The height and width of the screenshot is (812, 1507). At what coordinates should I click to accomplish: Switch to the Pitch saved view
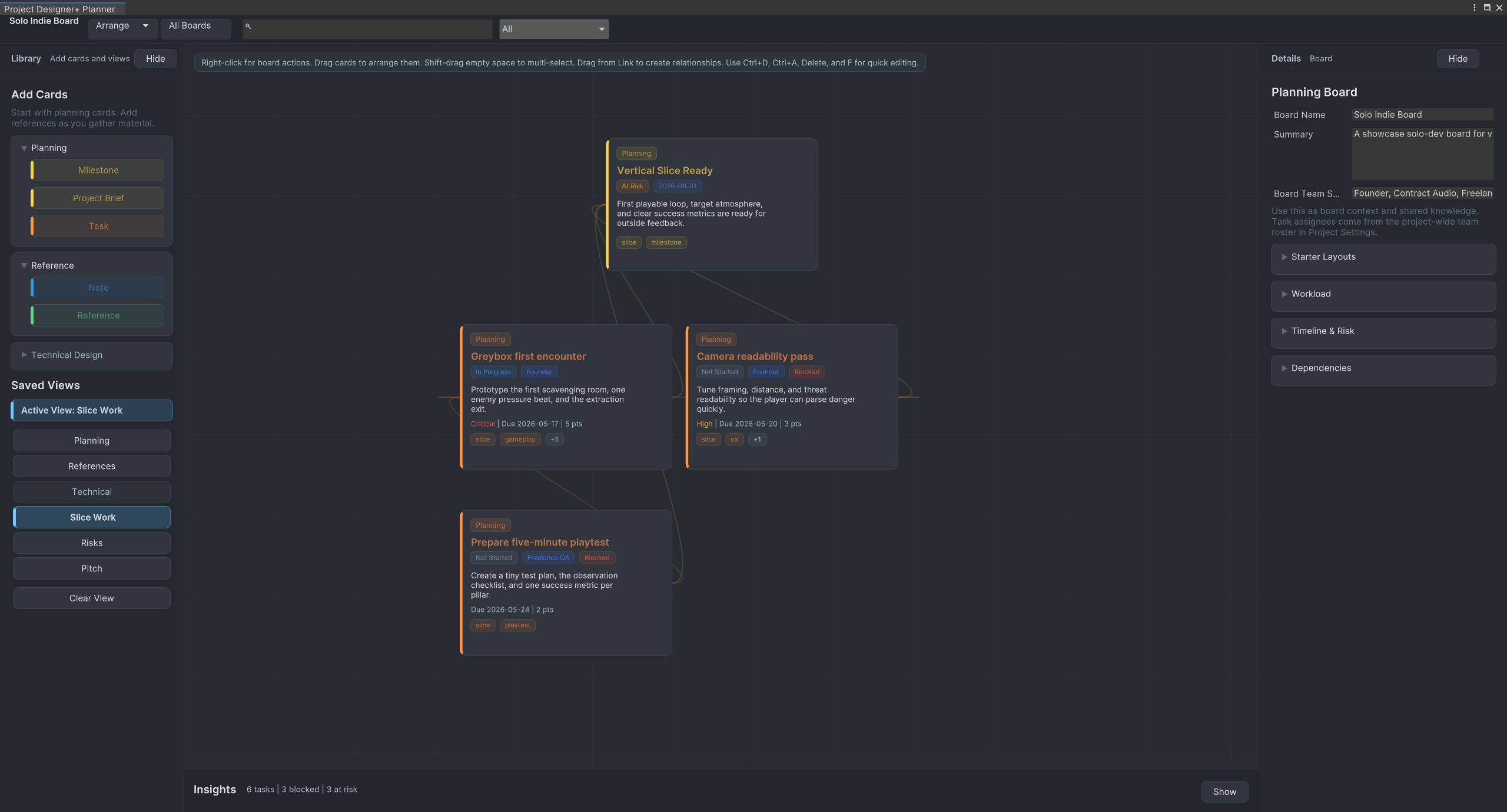(x=92, y=569)
